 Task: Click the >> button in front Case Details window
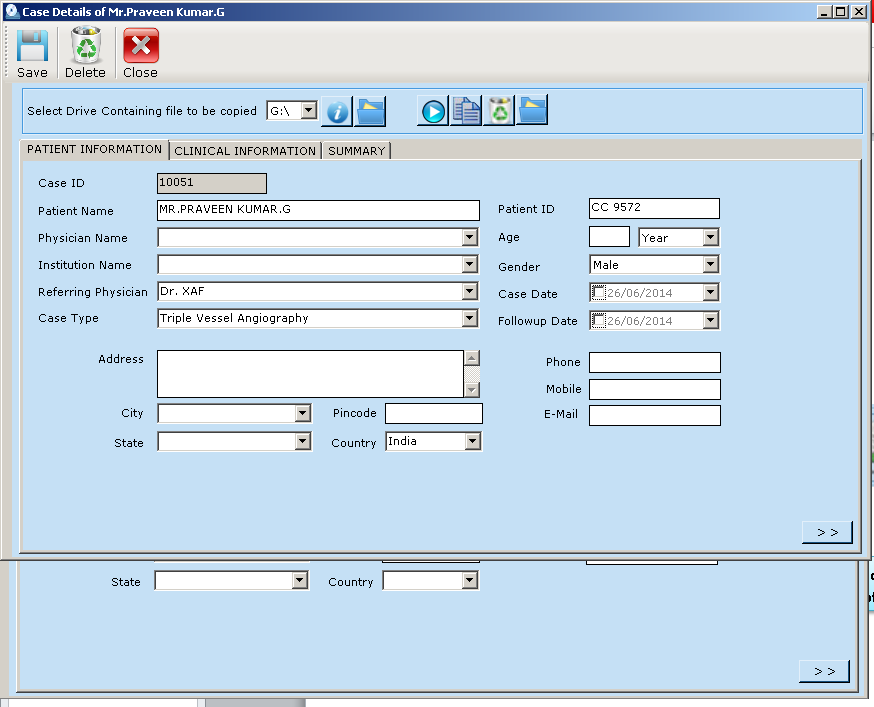827,532
